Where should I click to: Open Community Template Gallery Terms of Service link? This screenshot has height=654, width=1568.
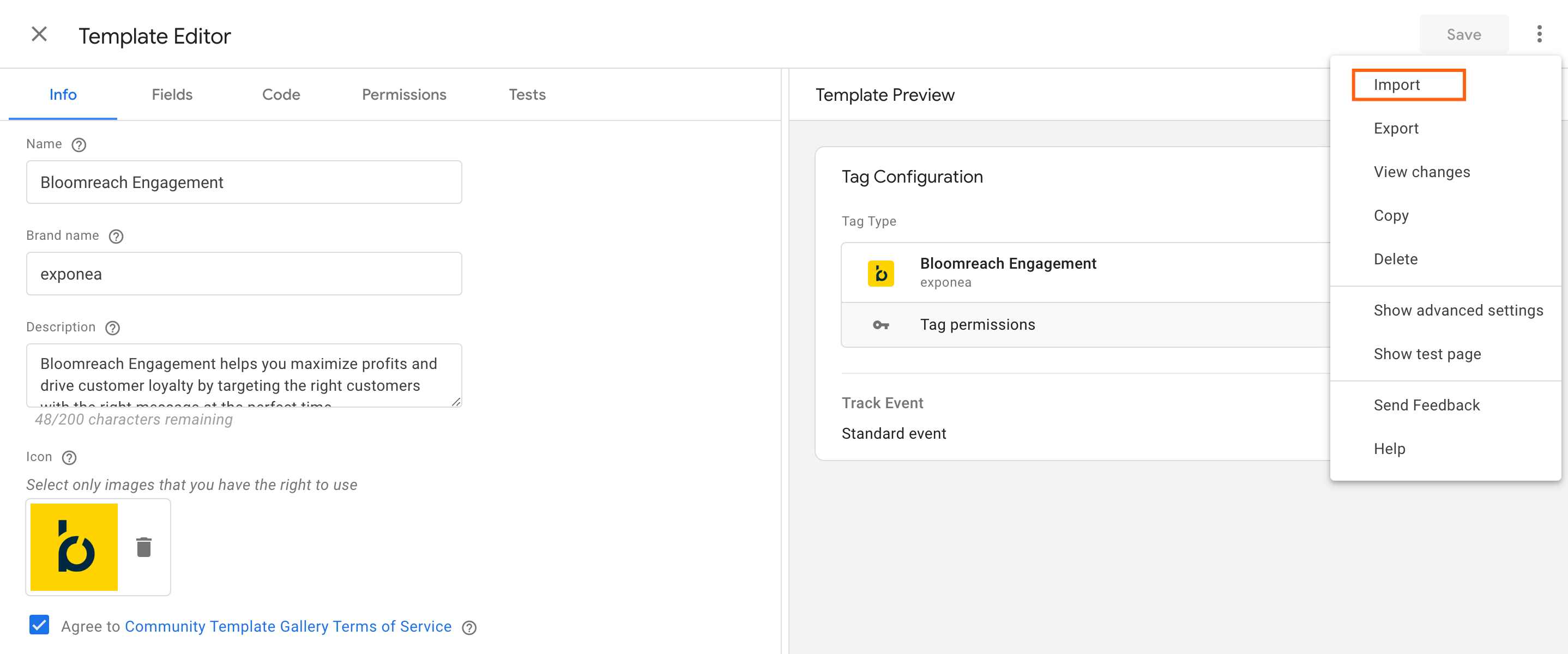(x=288, y=627)
